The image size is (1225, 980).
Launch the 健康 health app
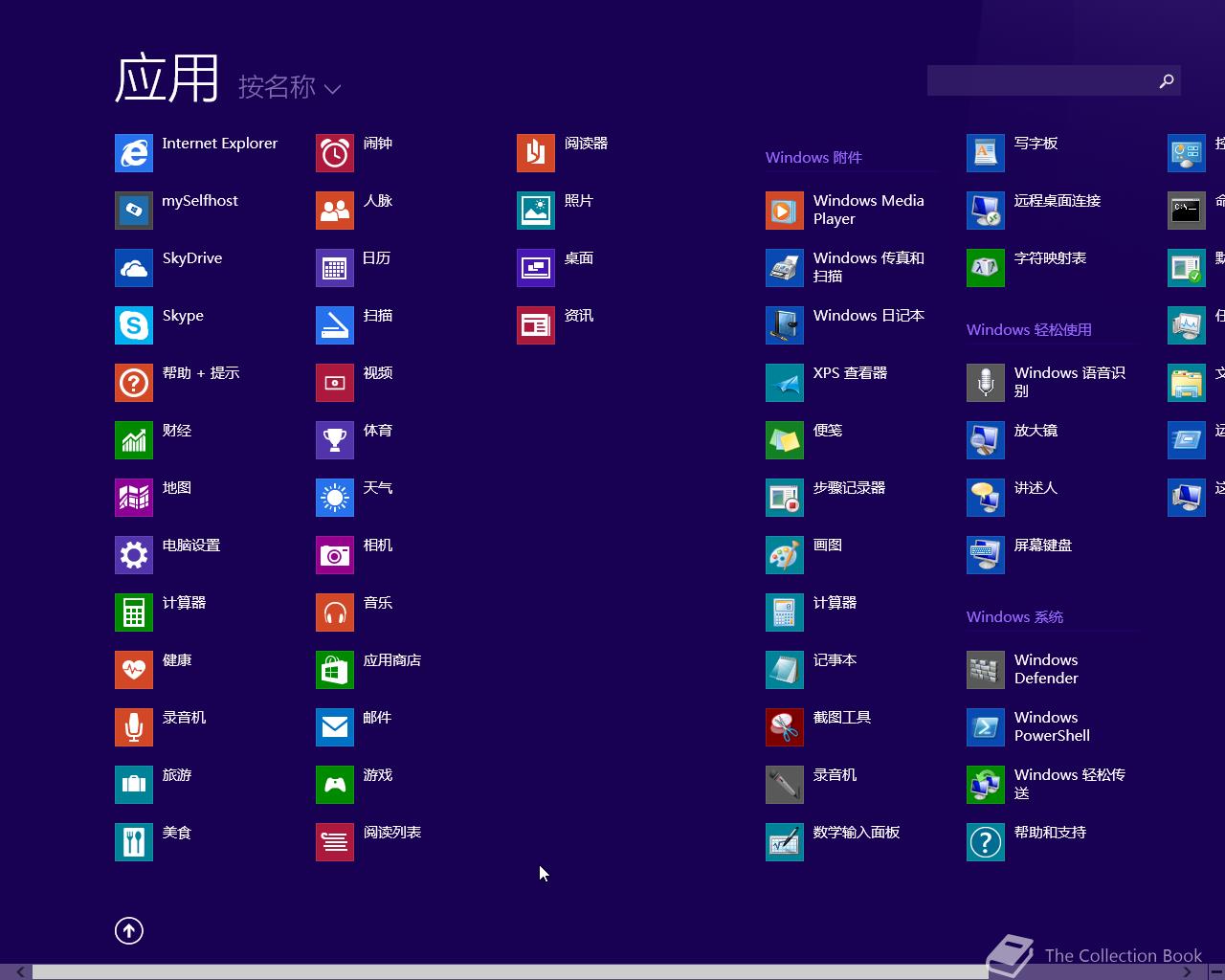134,670
